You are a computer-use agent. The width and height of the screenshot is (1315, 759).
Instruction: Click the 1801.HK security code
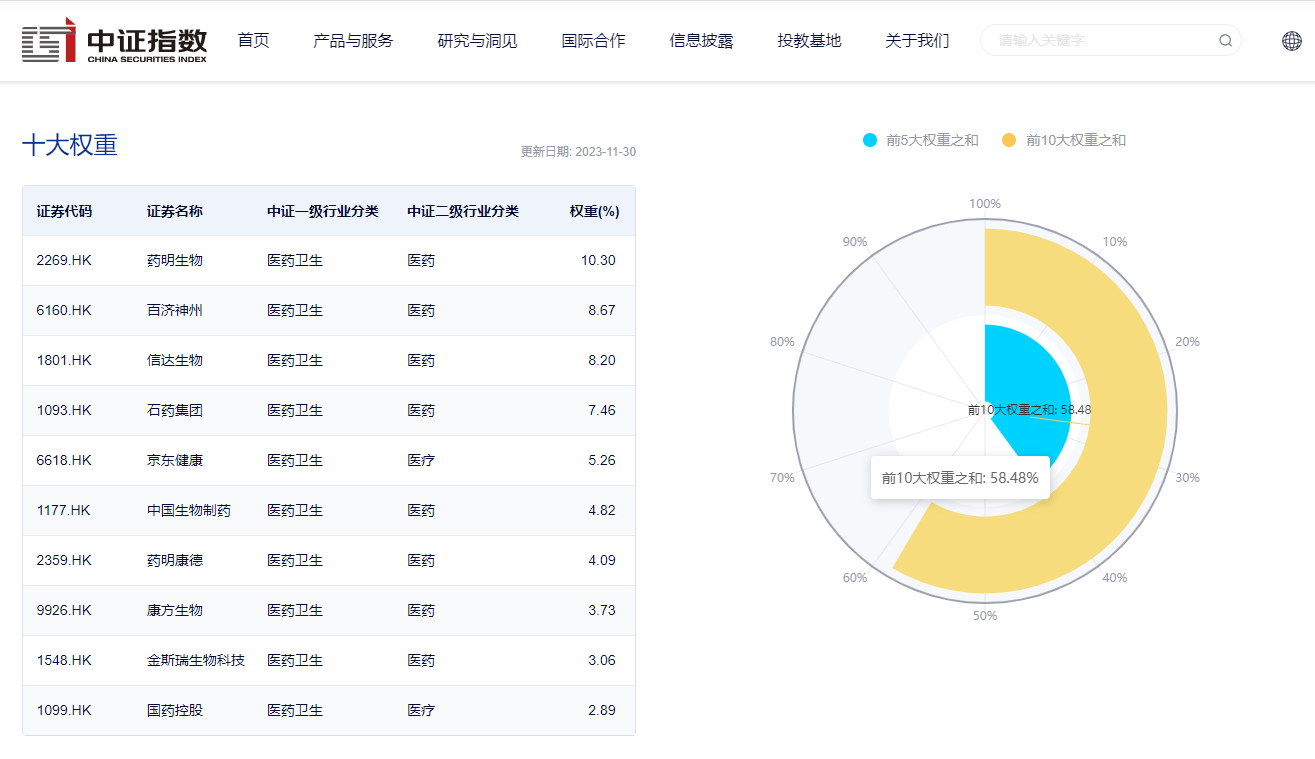tap(64, 360)
